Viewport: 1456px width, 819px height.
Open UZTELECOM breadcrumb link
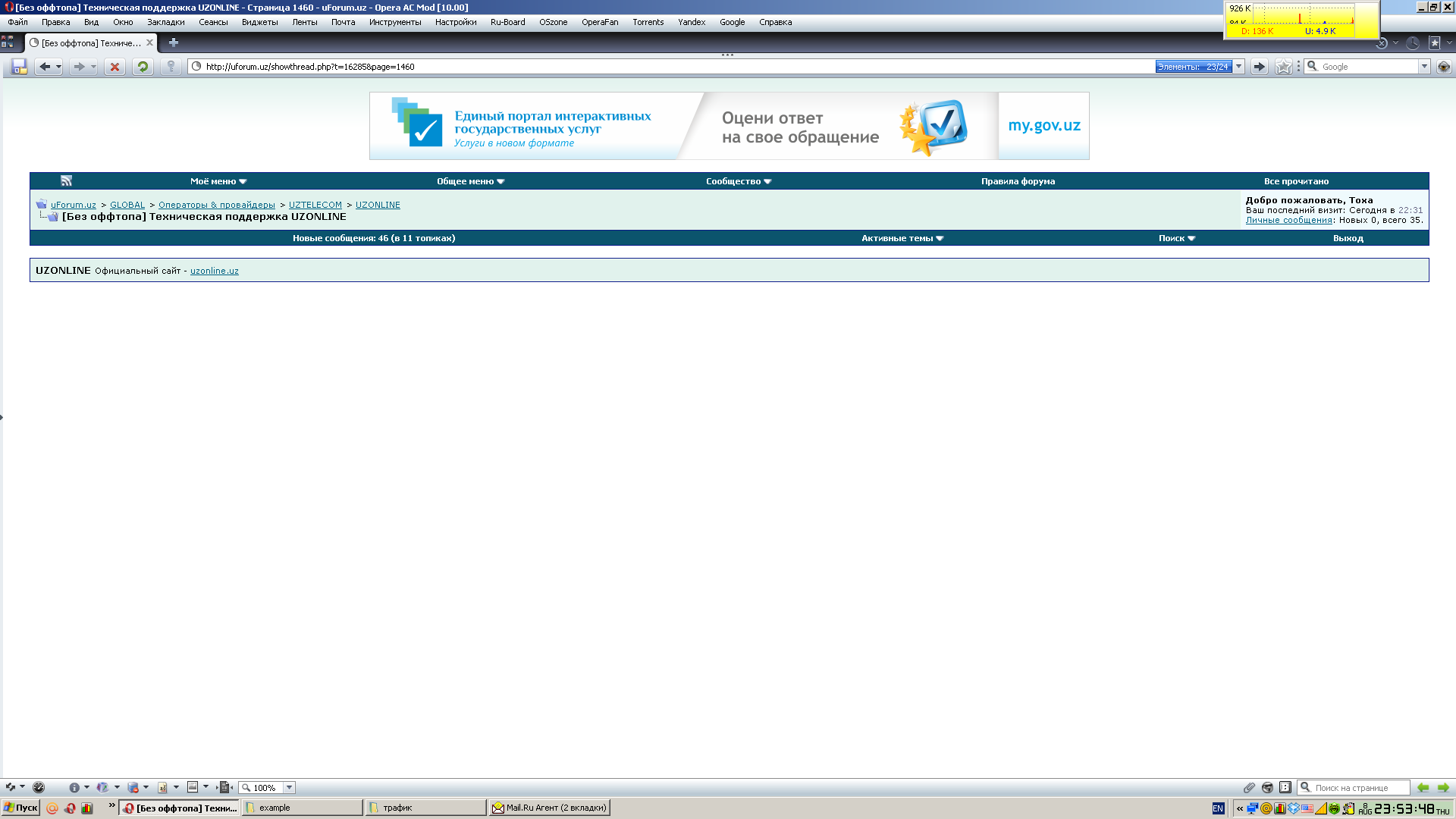(x=315, y=205)
